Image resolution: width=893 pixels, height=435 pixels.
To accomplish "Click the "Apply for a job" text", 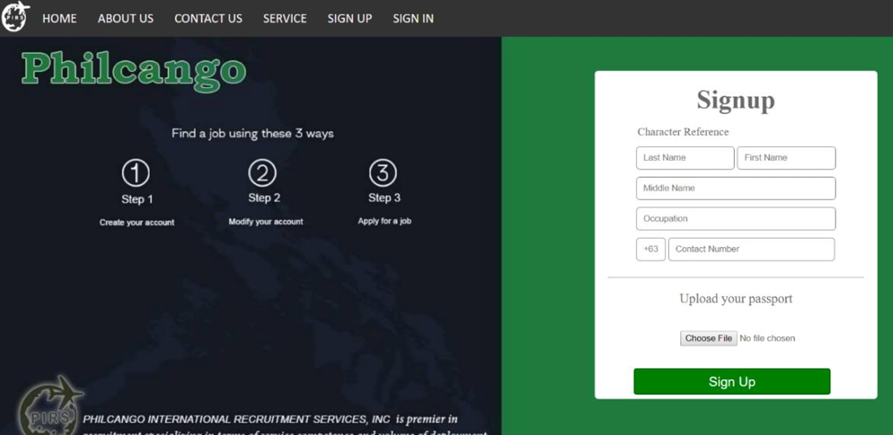I will pos(384,221).
